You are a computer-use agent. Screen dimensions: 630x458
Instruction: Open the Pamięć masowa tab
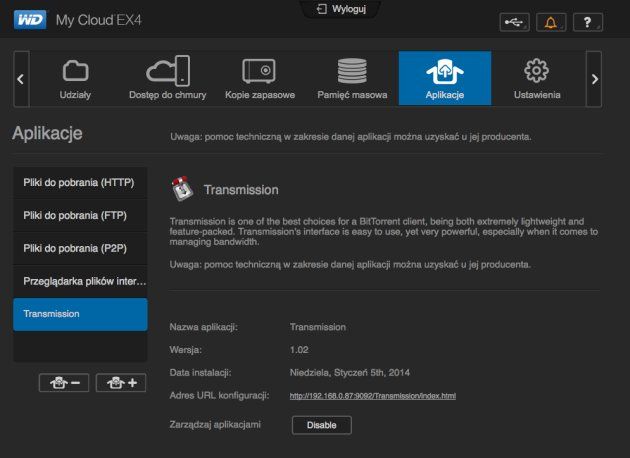(352, 79)
